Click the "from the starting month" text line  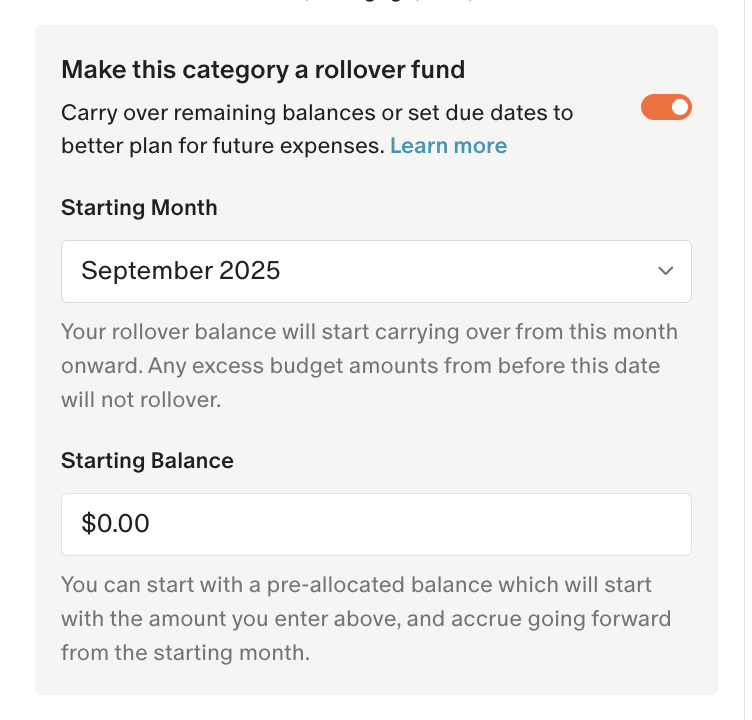pyautogui.click(x=185, y=653)
